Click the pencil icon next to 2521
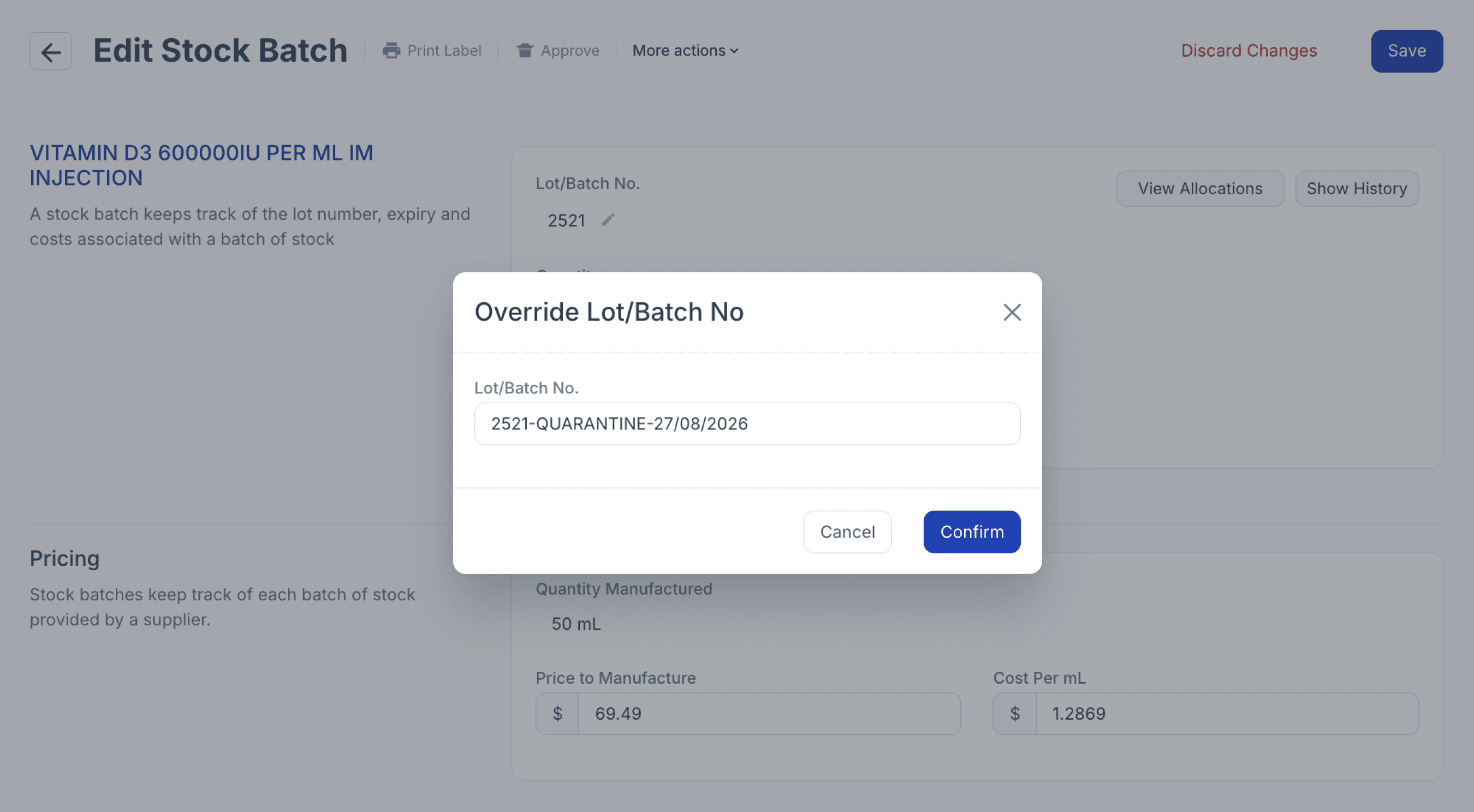Image resolution: width=1474 pixels, height=812 pixels. tap(608, 220)
